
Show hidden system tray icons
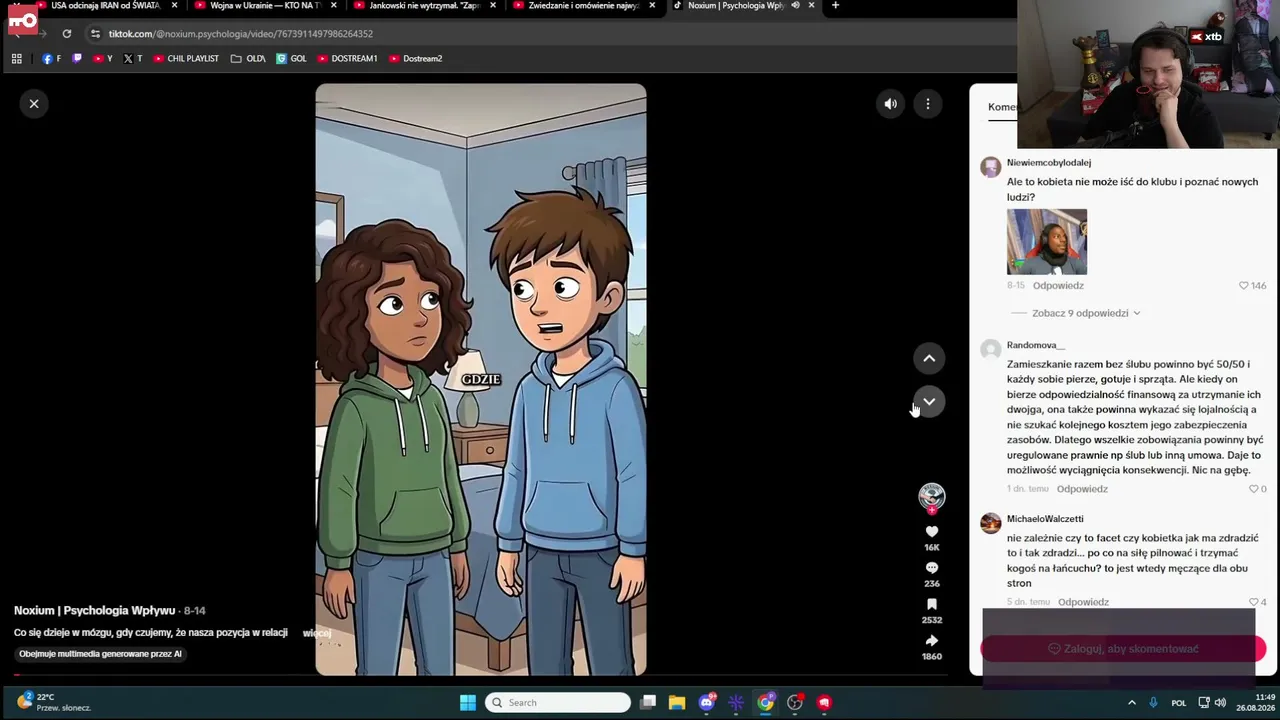pyautogui.click(x=1132, y=703)
